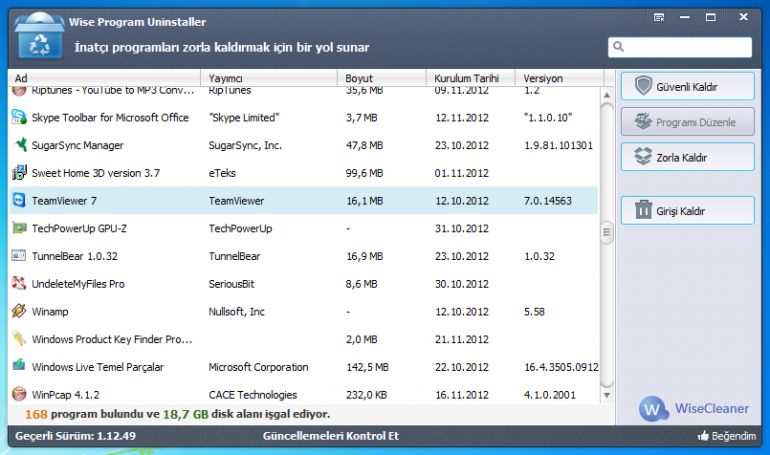Click the Windows Live Temel Parçalar icon
This screenshot has height=455, width=770.
(19, 366)
